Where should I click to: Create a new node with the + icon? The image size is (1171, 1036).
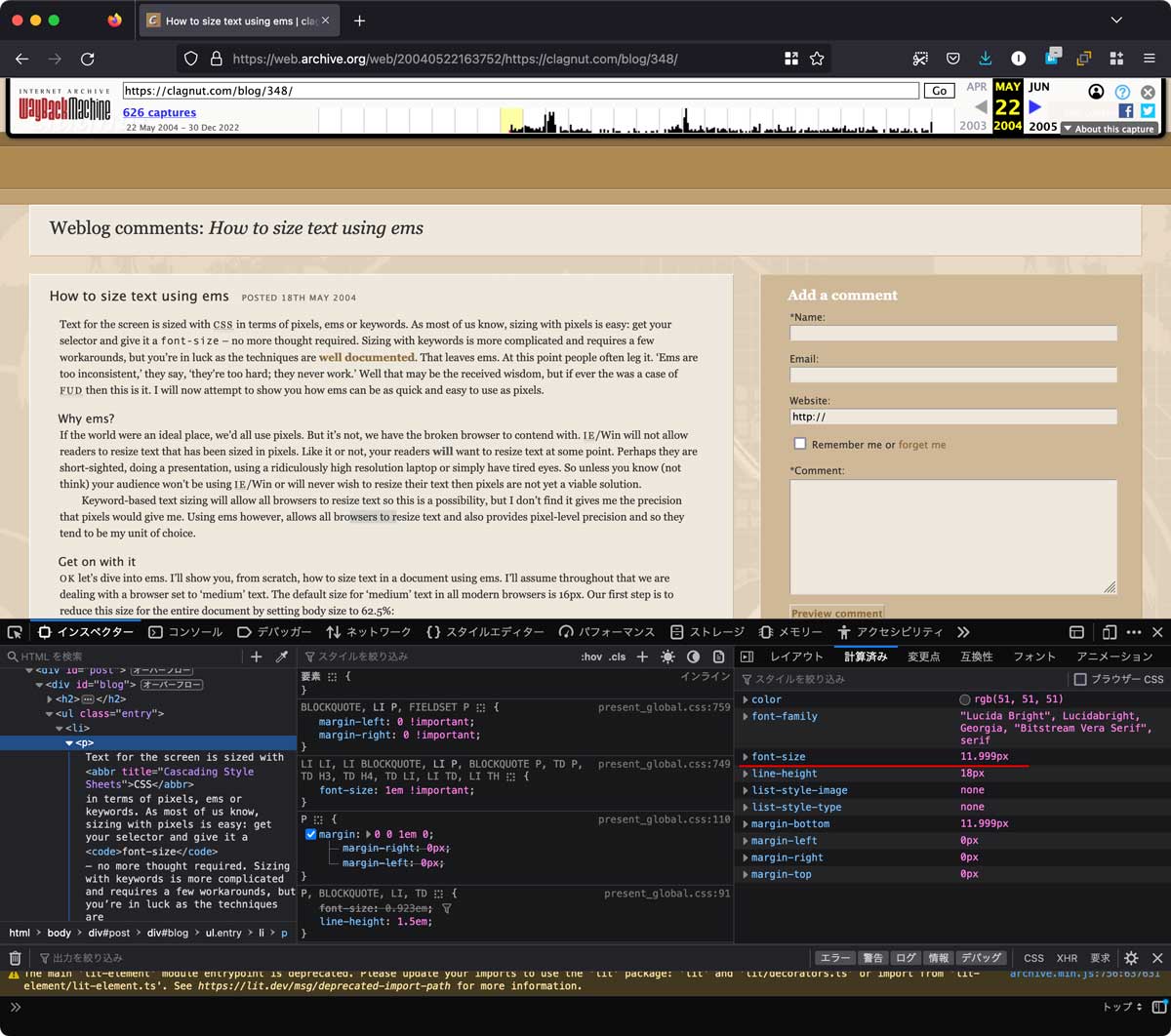[256, 656]
